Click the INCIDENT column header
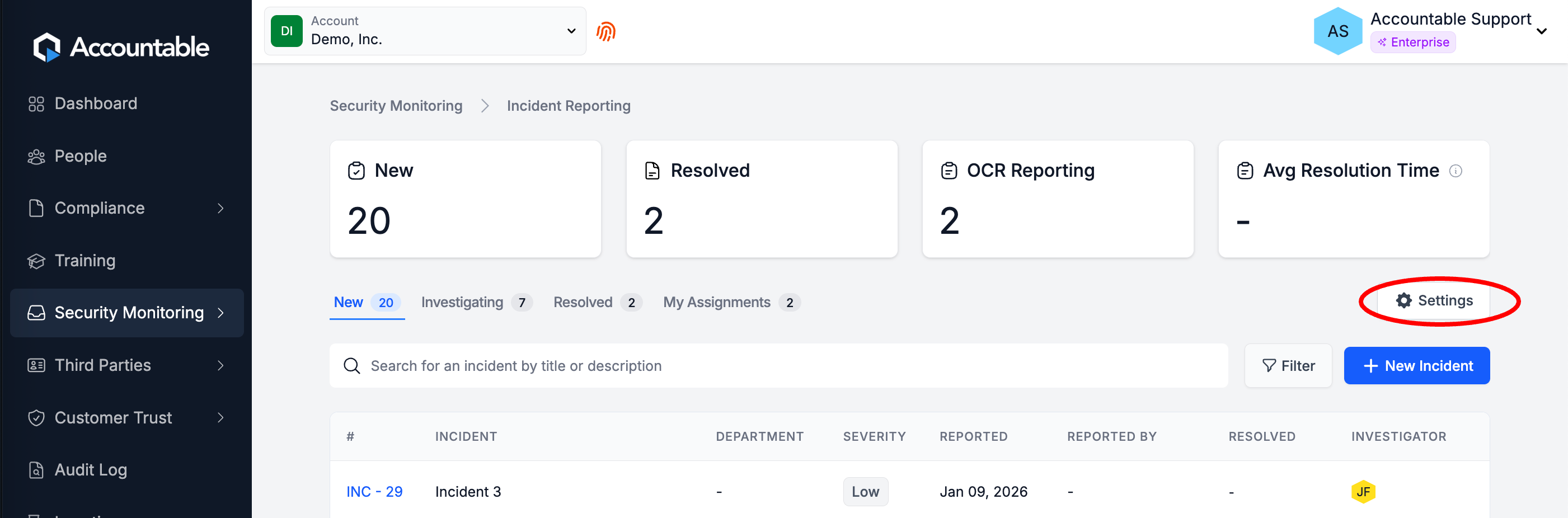1568x518 pixels. coord(466,437)
